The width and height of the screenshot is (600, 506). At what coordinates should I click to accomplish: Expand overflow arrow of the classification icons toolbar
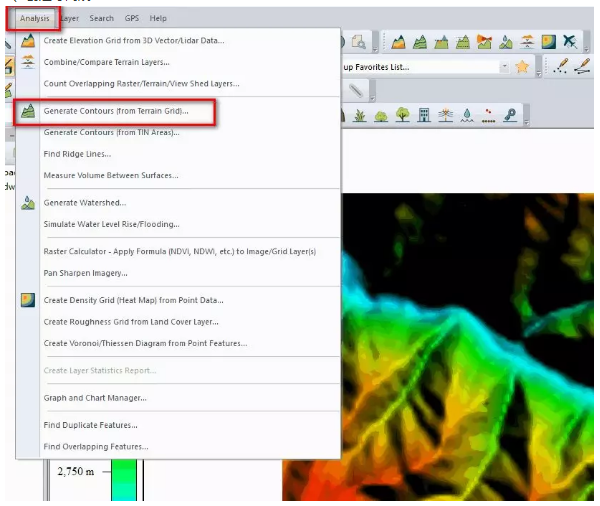(x=526, y=122)
